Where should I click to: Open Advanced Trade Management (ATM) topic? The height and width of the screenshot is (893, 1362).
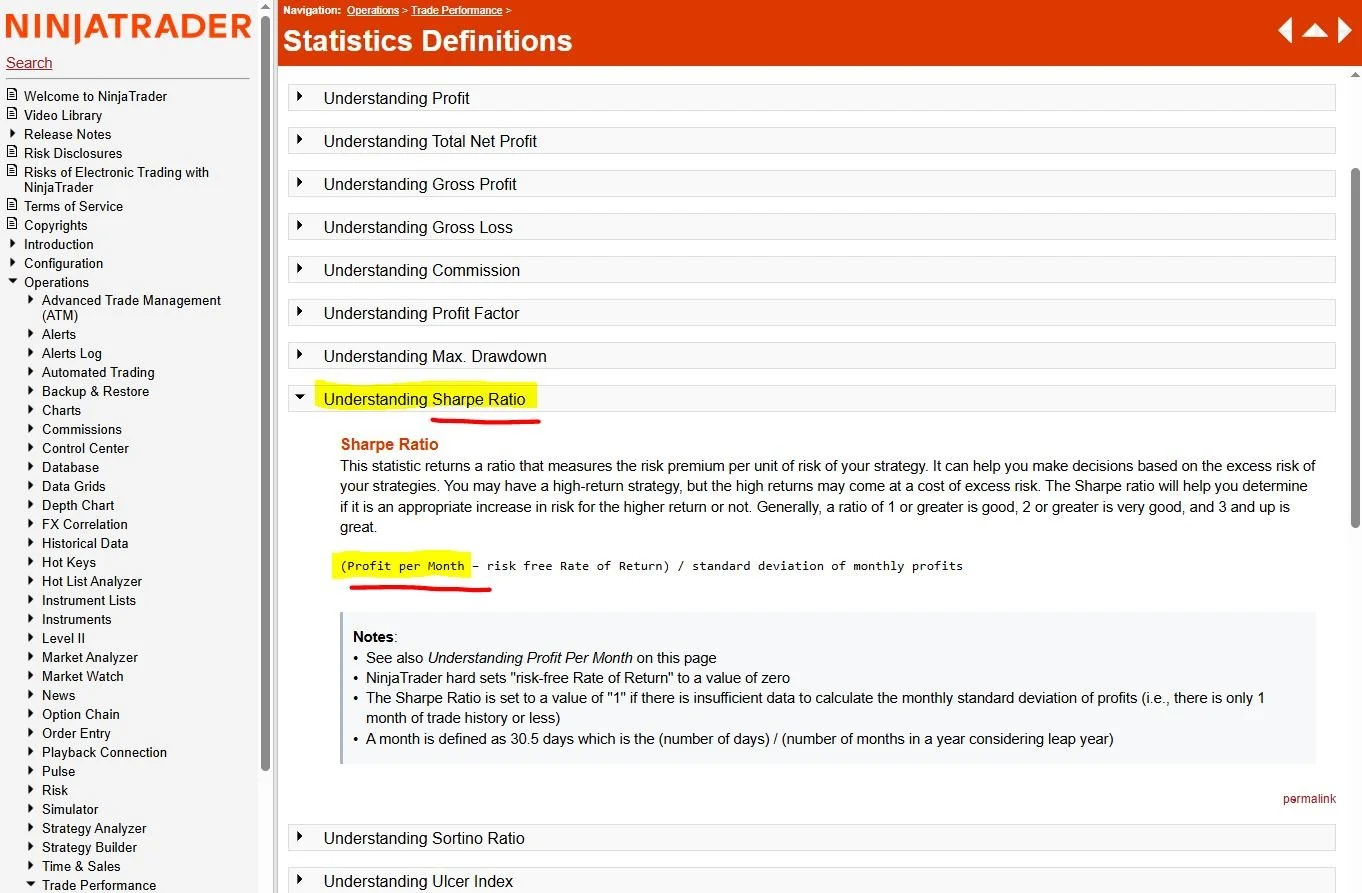coord(131,307)
